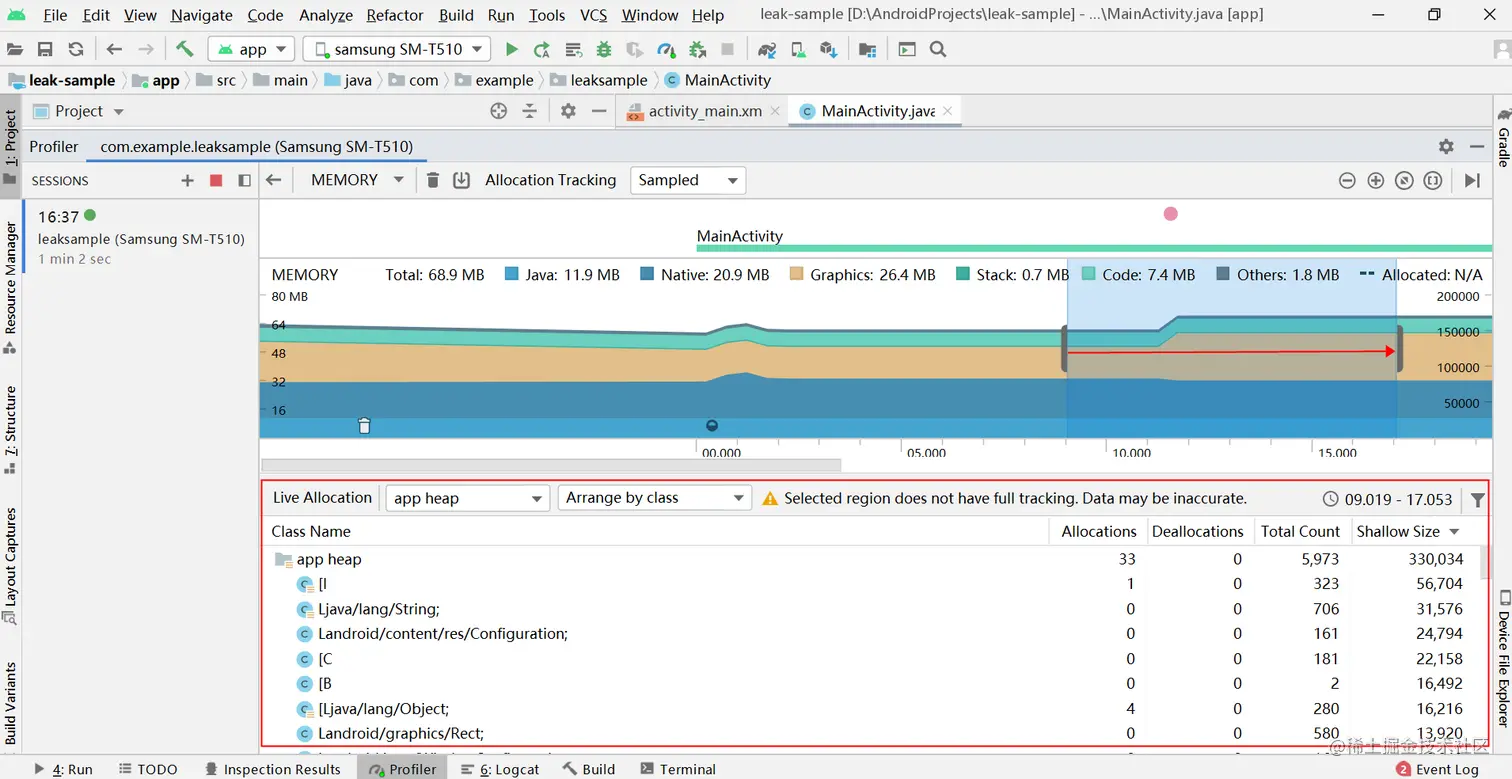Search everywhere with magnifier icon
1512x779 pixels.
pos(938,49)
